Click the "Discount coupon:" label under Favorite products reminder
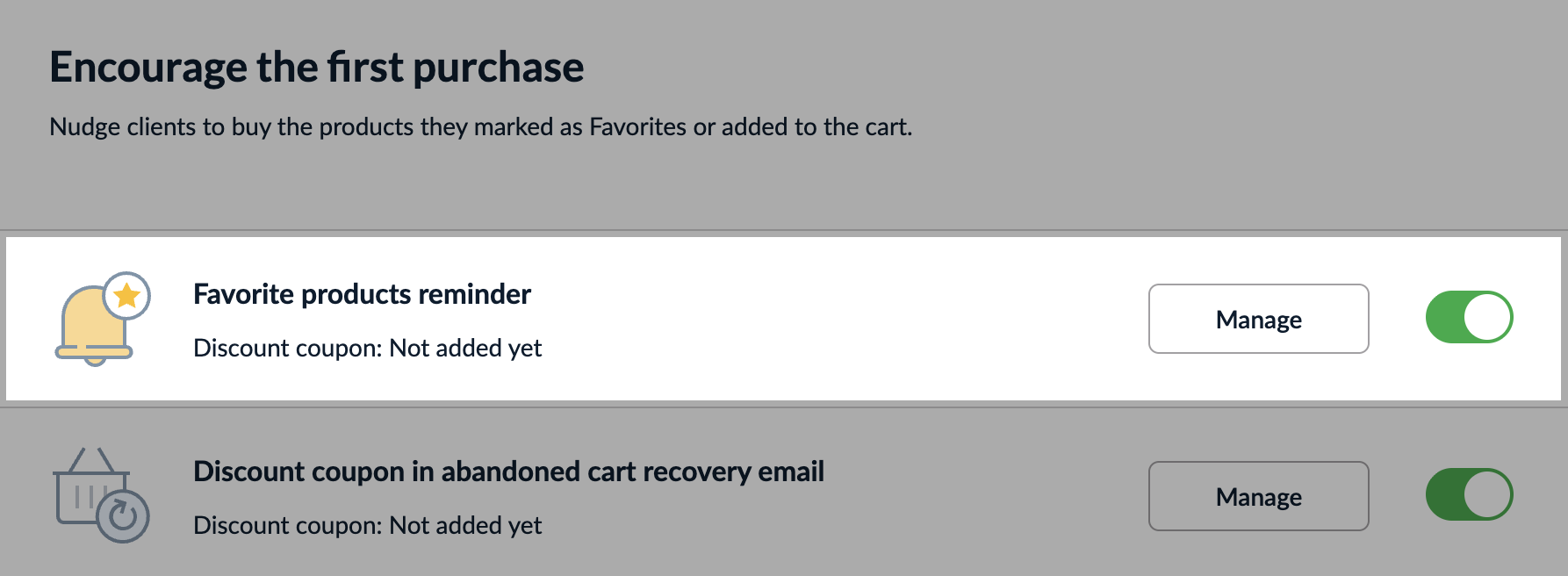This screenshot has width=1568, height=576. (287, 349)
